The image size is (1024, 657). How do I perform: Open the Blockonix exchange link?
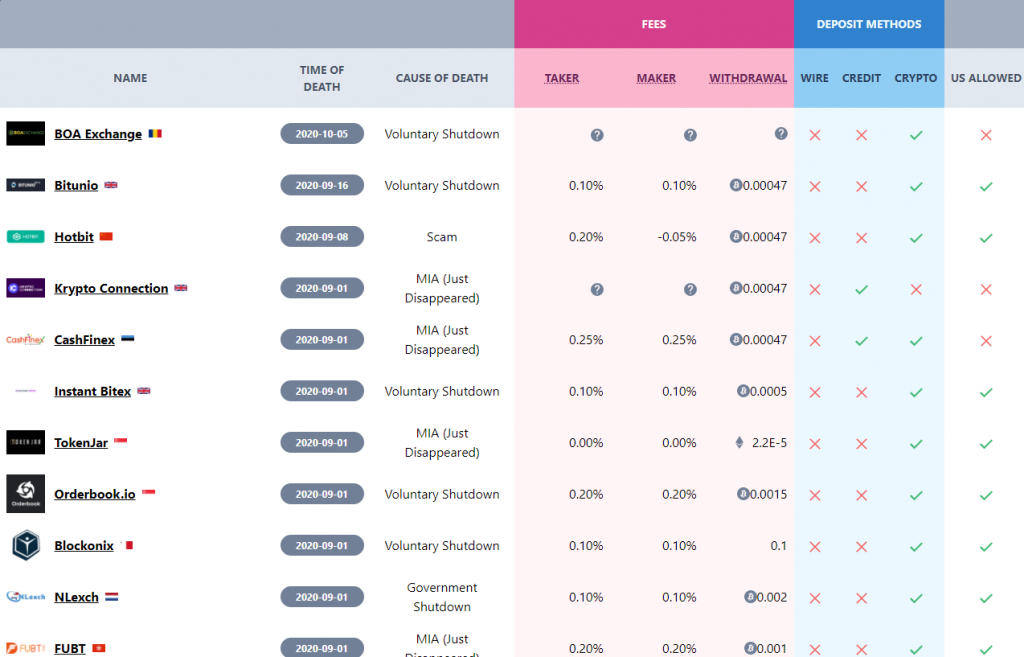pos(84,545)
